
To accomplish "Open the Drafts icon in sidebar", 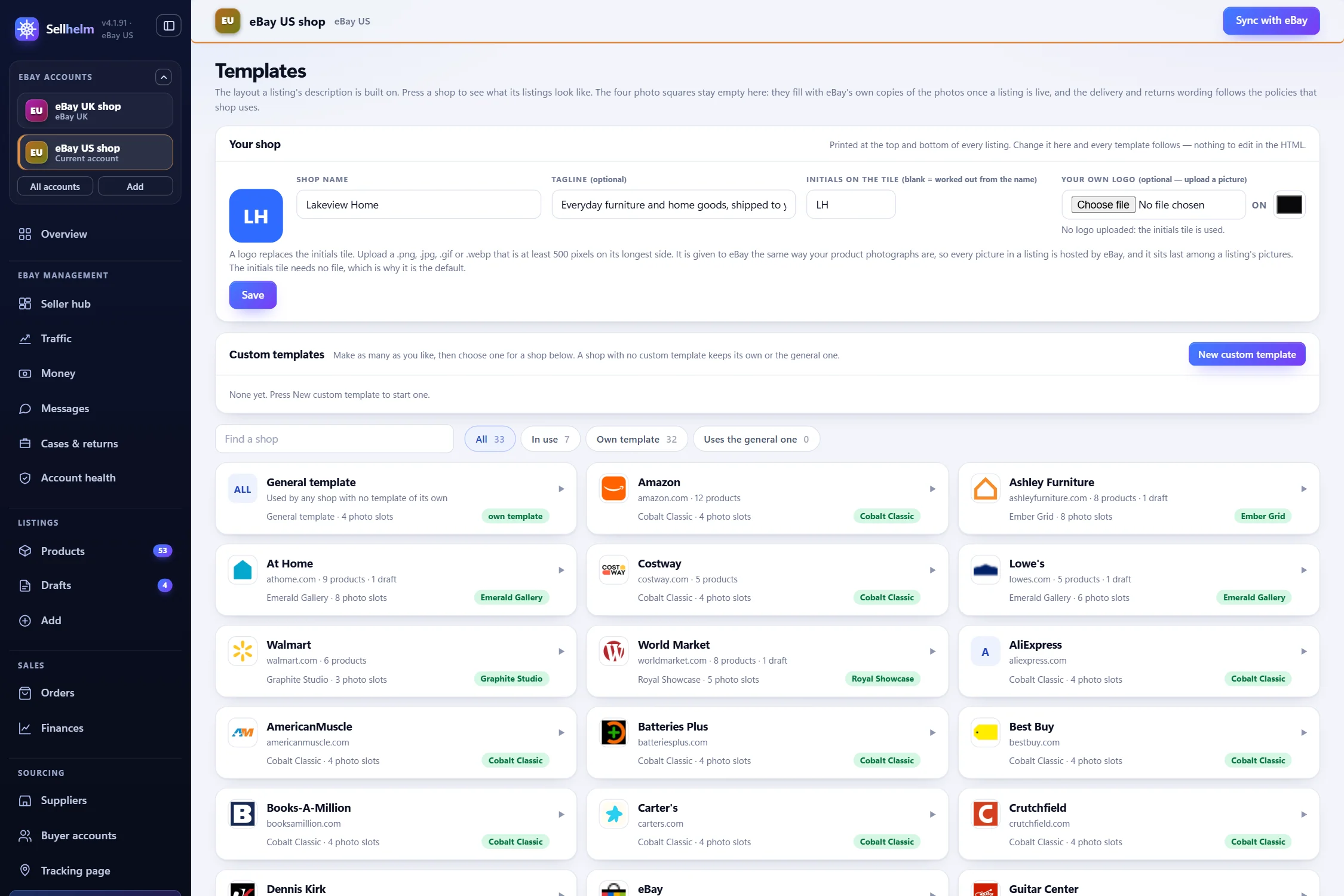I will [25, 585].
